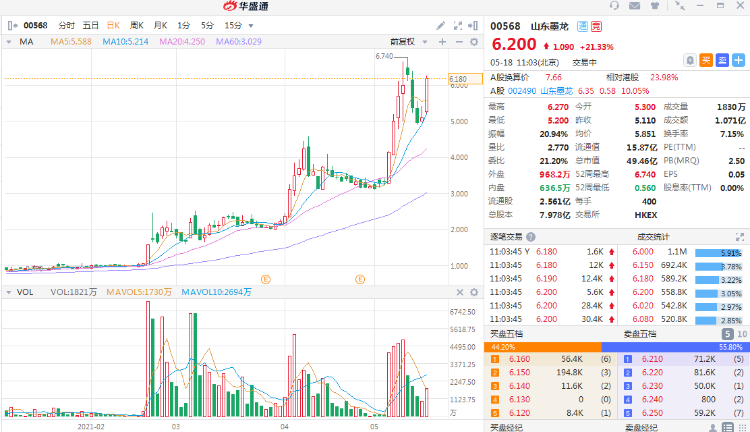Select the chart drawing pencil tool
The height and width of the screenshot is (432, 750).
click(x=441, y=25)
